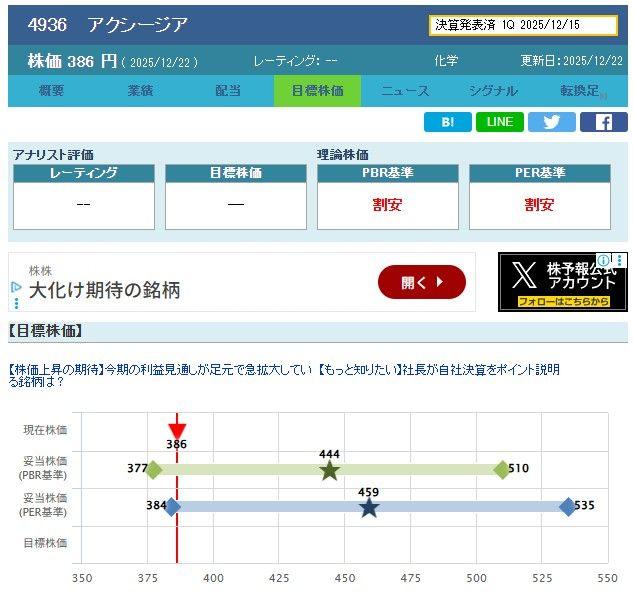Click the 決算発表済 1Q 2025/12/15 box
Viewport: 633px width, 593px height.
(523, 25)
